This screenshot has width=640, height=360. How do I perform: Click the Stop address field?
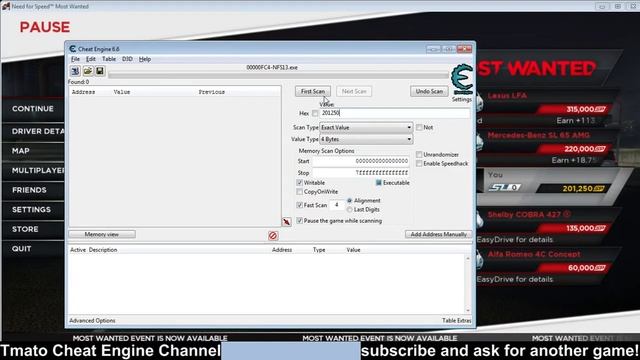coord(361,173)
